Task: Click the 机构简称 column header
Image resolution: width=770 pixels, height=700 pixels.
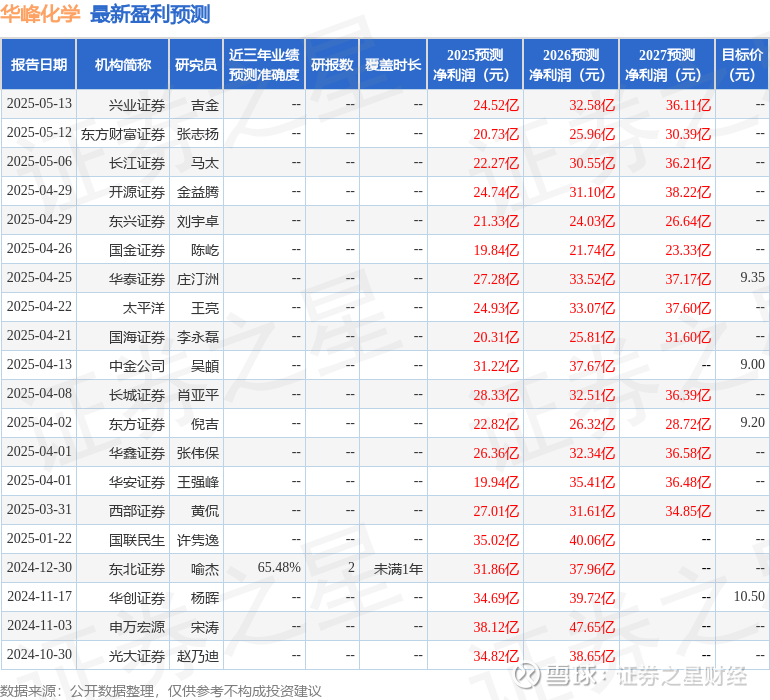Action: [x=123, y=64]
